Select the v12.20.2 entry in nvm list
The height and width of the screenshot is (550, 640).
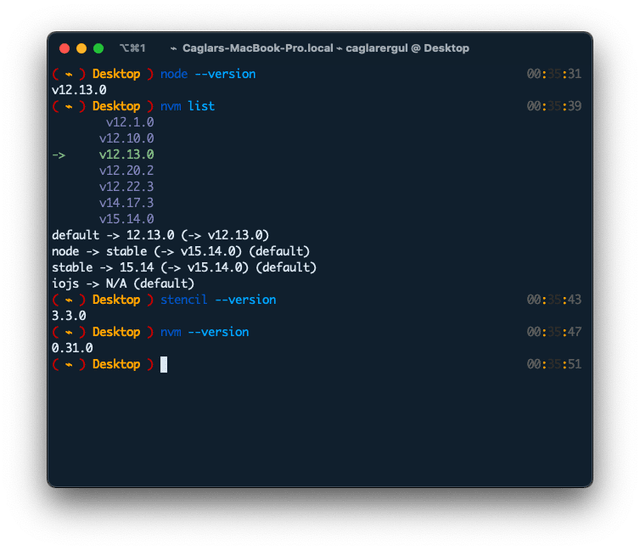click(127, 171)
